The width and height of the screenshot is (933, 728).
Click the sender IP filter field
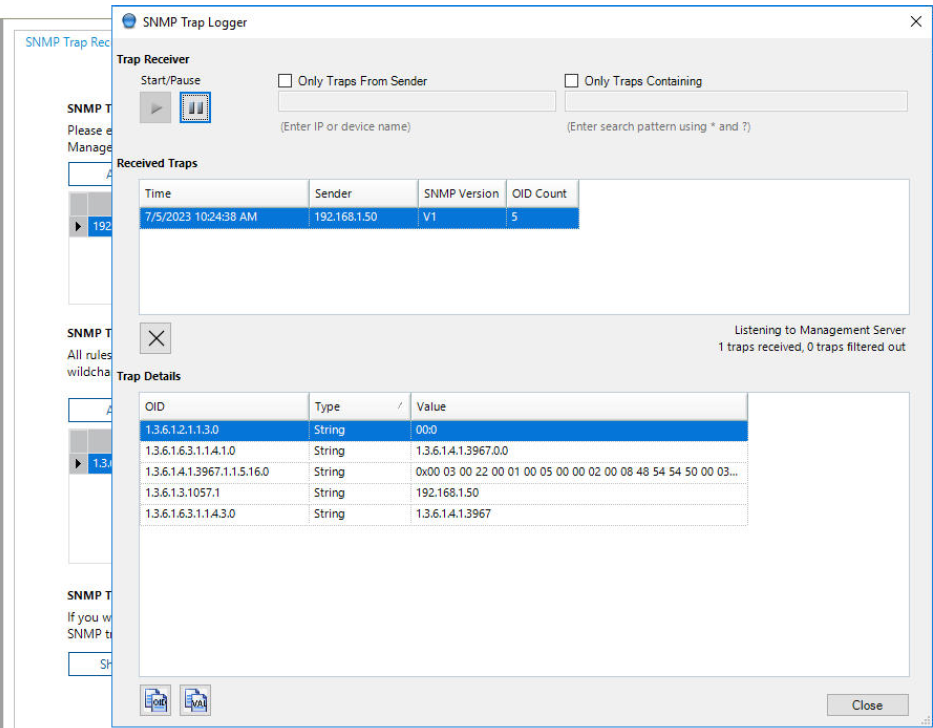coord(416,102)
